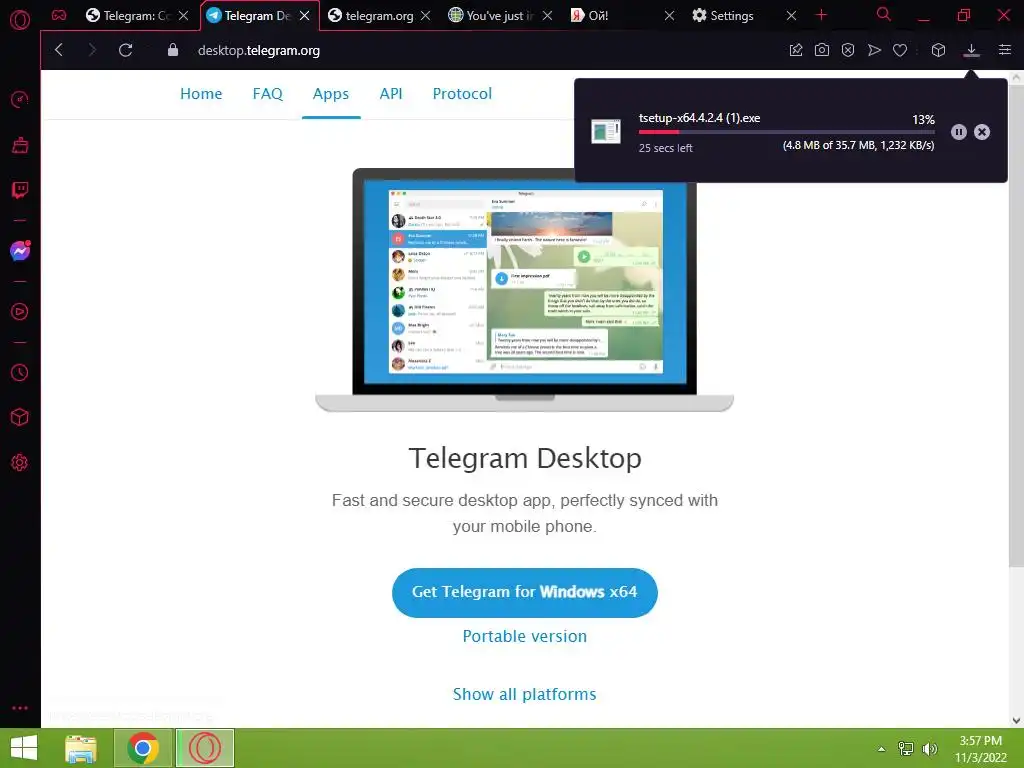The image size is (1024, 768).
Task: Close the Settings tab
Action: point(791,16)
